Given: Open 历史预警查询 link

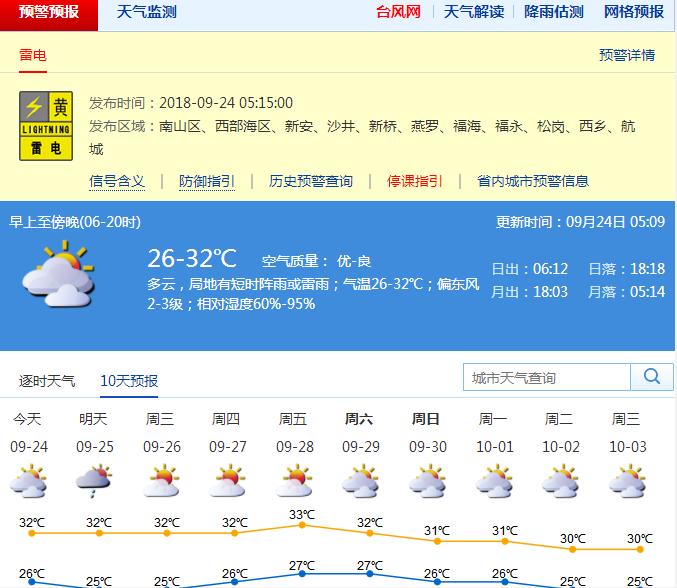Looking at the screenshot, I should [311, 181].
